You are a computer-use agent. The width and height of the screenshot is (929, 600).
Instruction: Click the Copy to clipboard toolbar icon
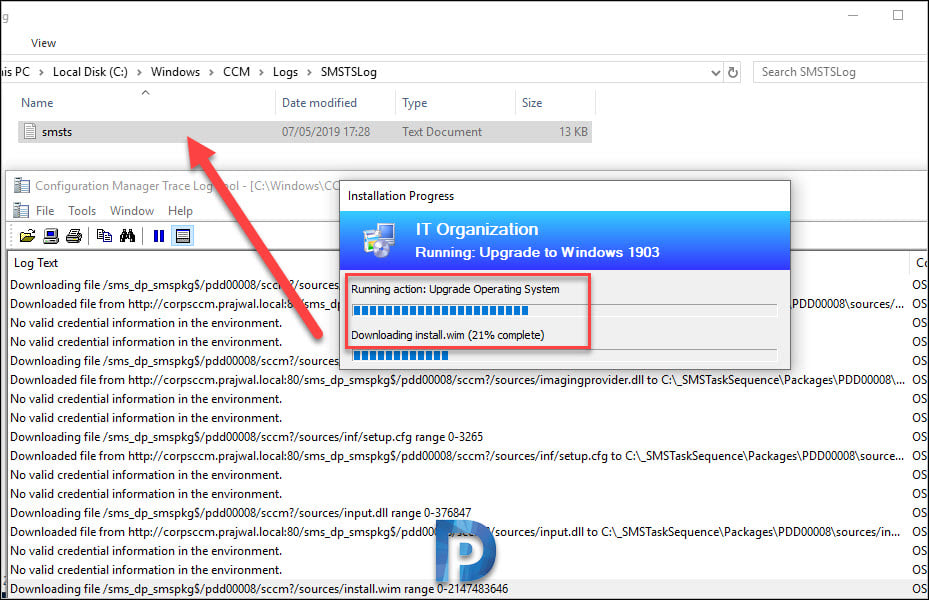(104, 236)
